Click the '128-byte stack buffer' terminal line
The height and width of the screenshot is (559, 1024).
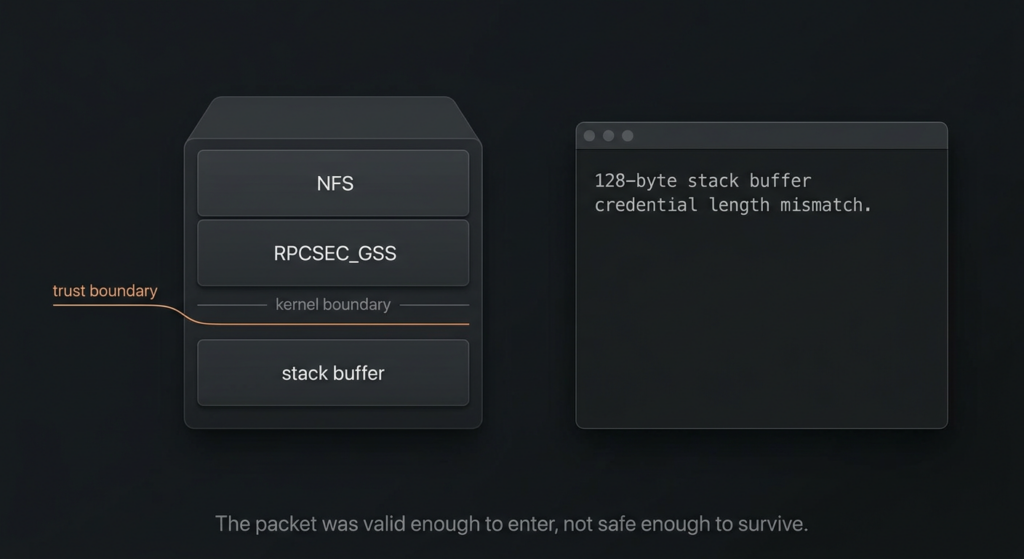702,181
